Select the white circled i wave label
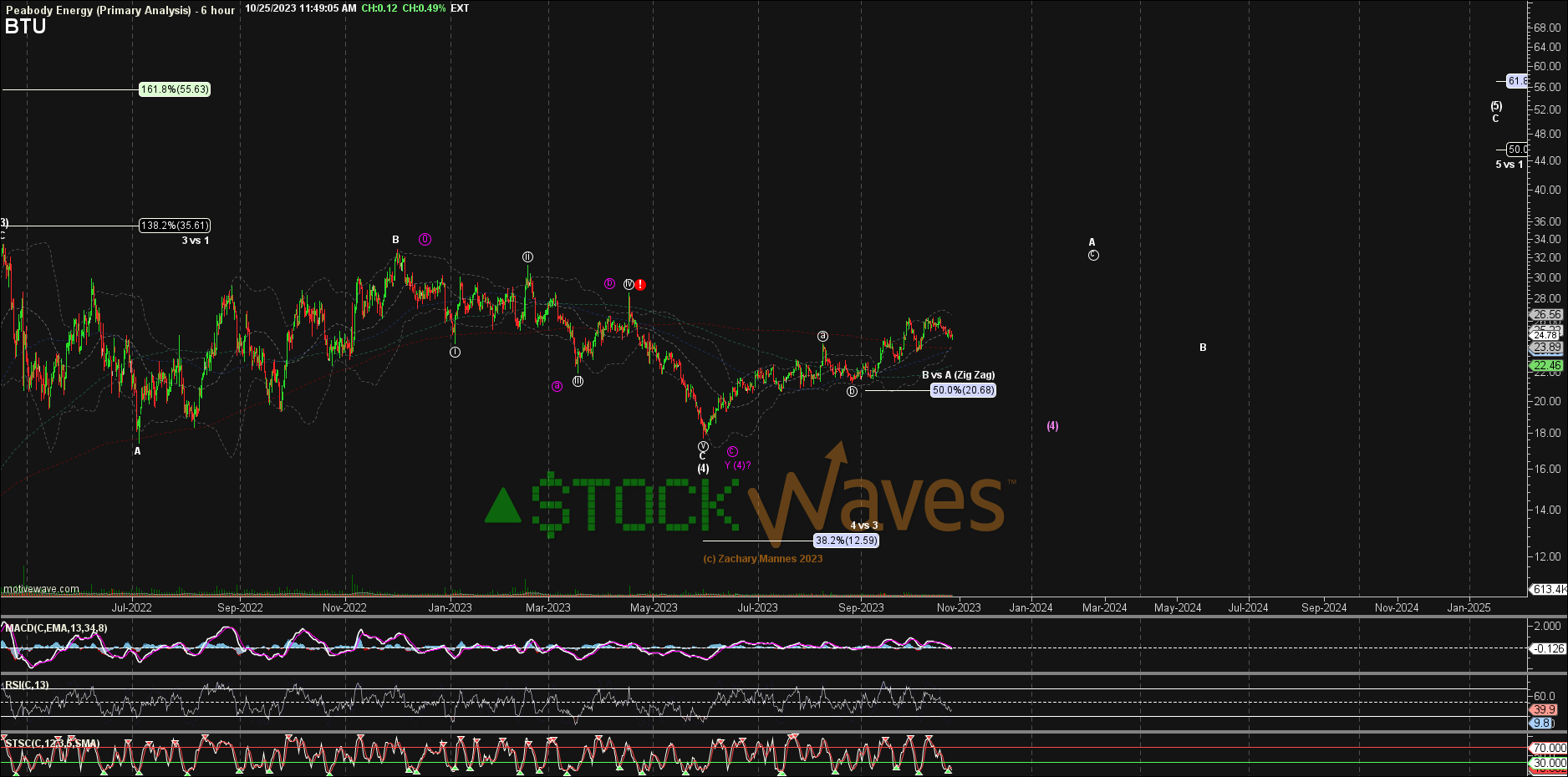Image resolution: width=1568 pixels, height=777 pixels. tap(455, 353)
